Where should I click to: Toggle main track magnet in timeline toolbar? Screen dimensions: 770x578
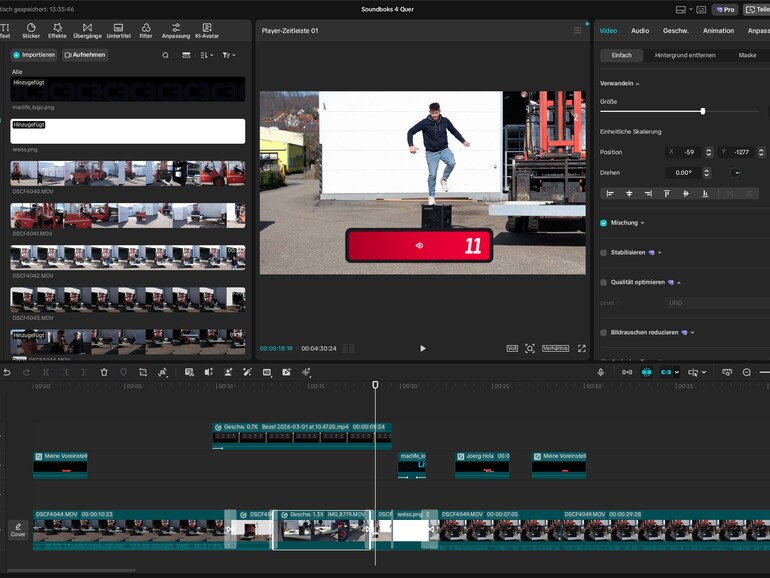[x=627, y=372]
